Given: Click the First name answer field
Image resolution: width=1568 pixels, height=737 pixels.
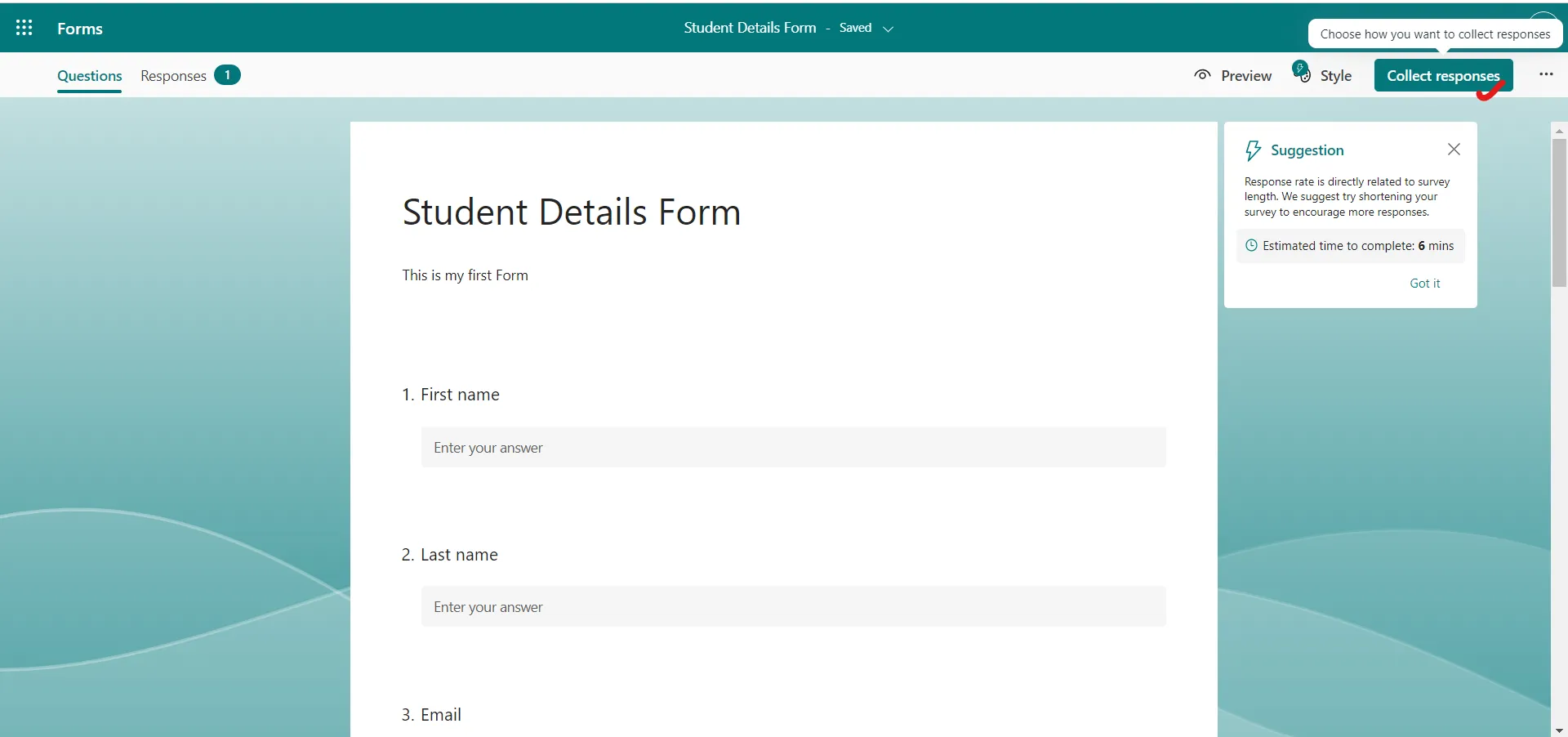Looking at the screenshot, I should (x=791, y=447).
